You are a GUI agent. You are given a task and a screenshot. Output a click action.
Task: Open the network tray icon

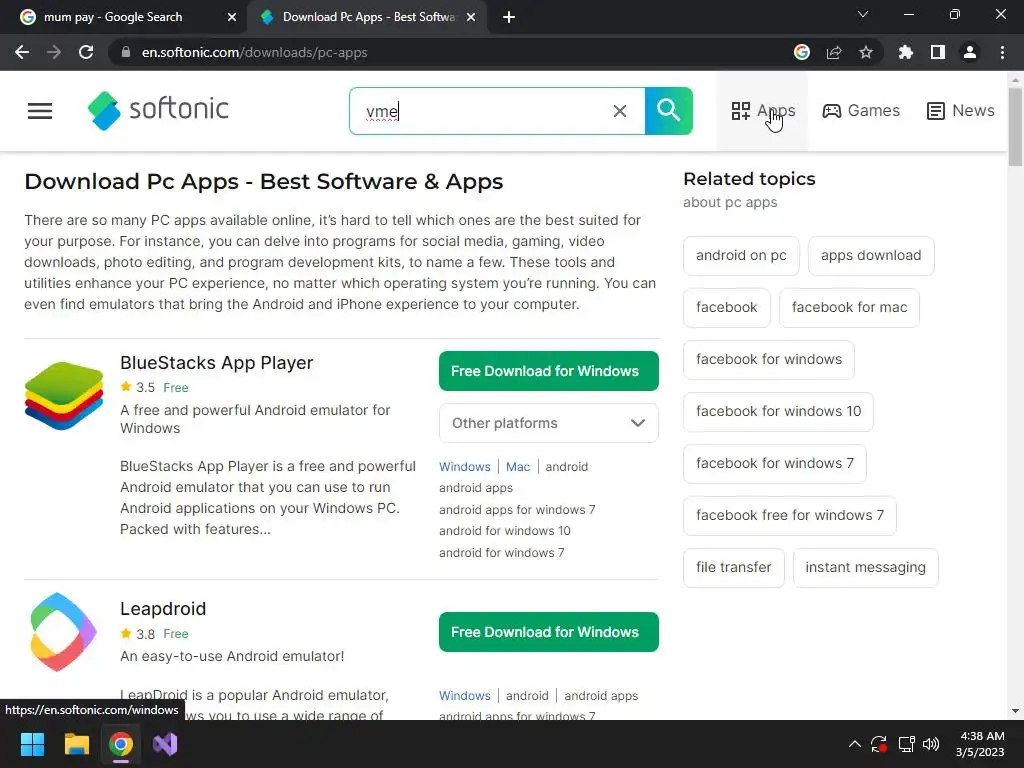(906, 744)
